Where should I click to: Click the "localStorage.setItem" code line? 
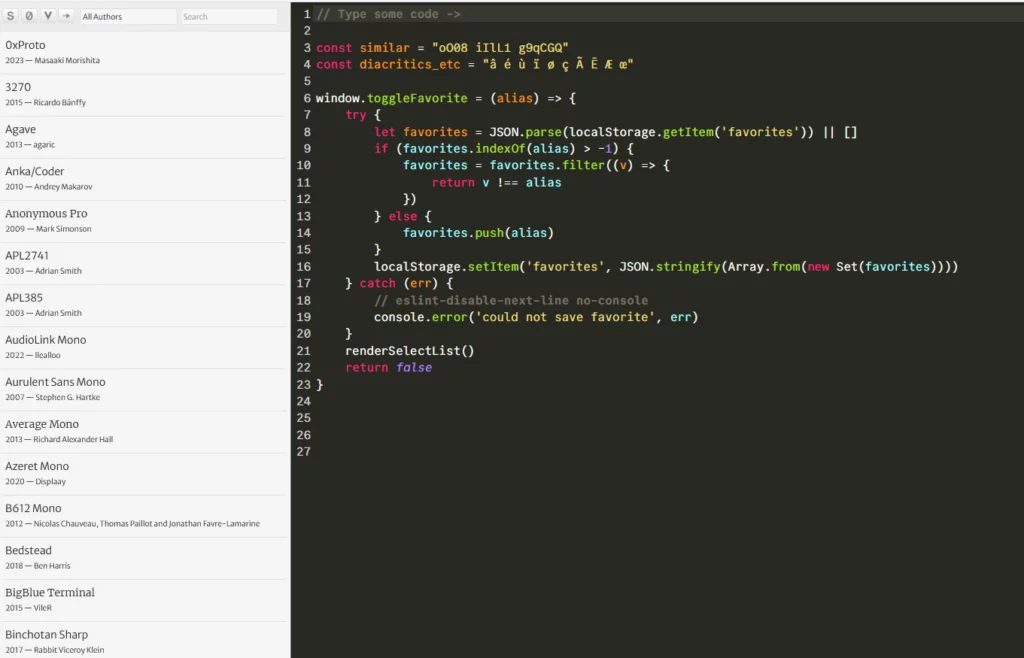(666, 266)
